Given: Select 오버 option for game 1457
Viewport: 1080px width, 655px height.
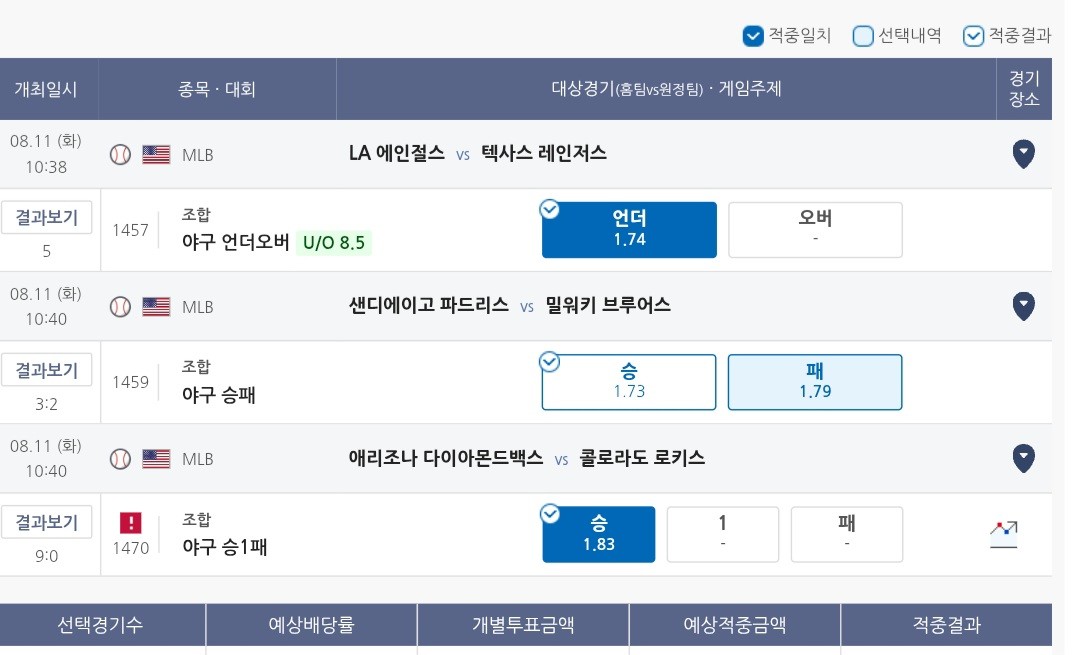Looking at the screenshot, I should 816,230.
